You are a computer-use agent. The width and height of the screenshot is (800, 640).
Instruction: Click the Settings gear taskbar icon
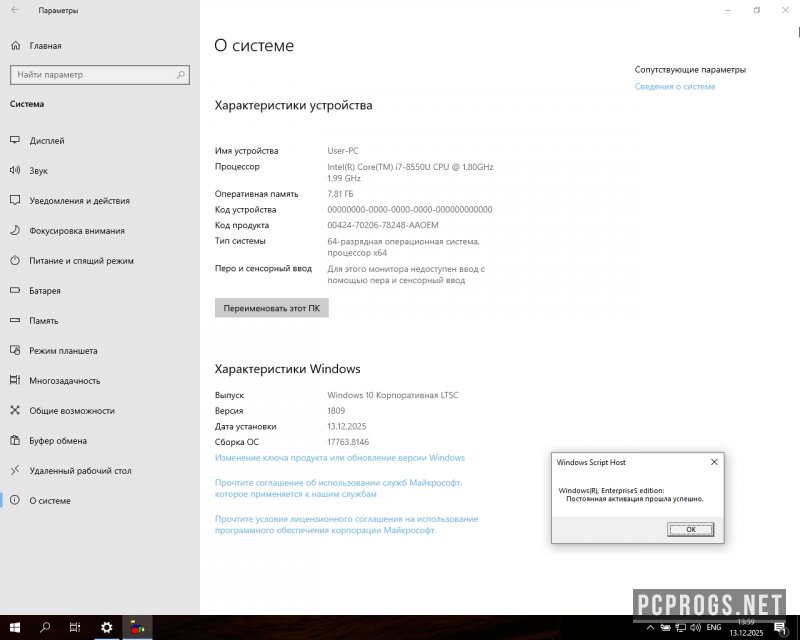click(x=107, y=628)
